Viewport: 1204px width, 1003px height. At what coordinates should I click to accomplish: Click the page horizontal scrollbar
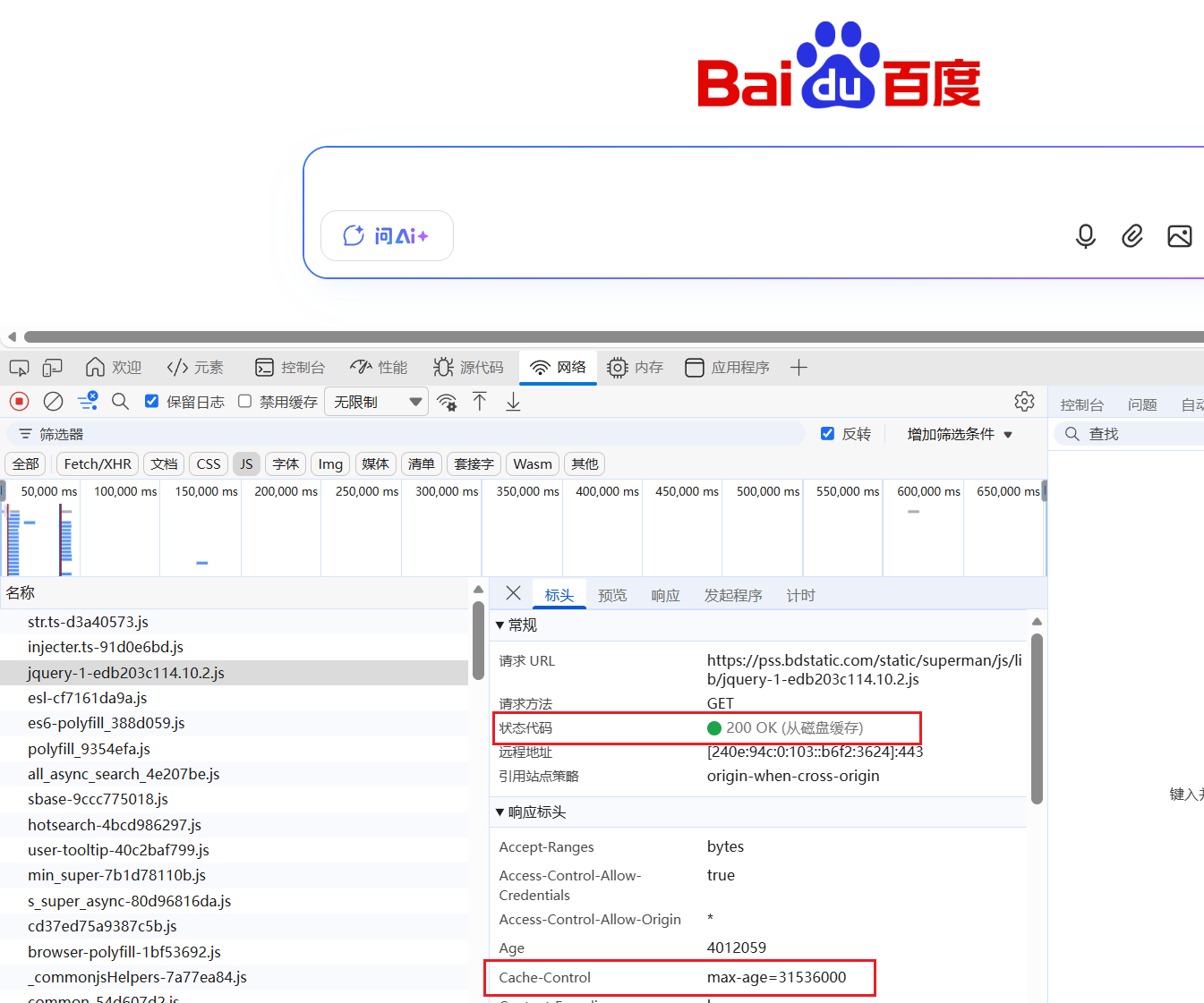(x=614, y=337)
